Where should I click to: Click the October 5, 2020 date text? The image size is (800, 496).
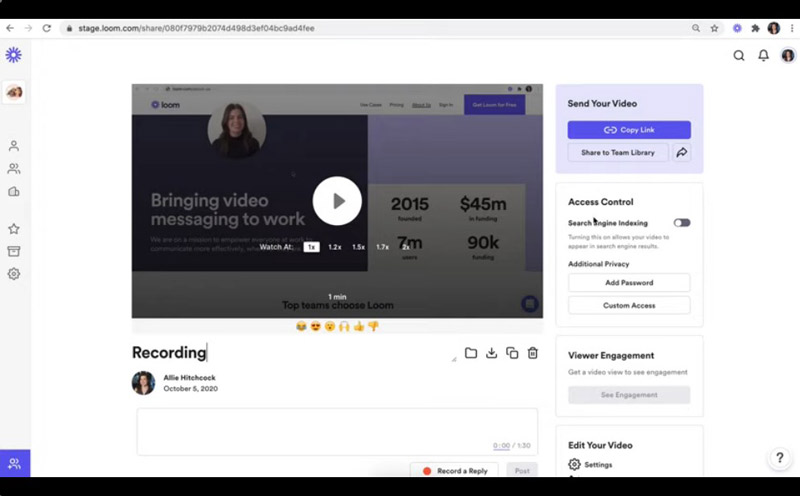pos(190,388)
